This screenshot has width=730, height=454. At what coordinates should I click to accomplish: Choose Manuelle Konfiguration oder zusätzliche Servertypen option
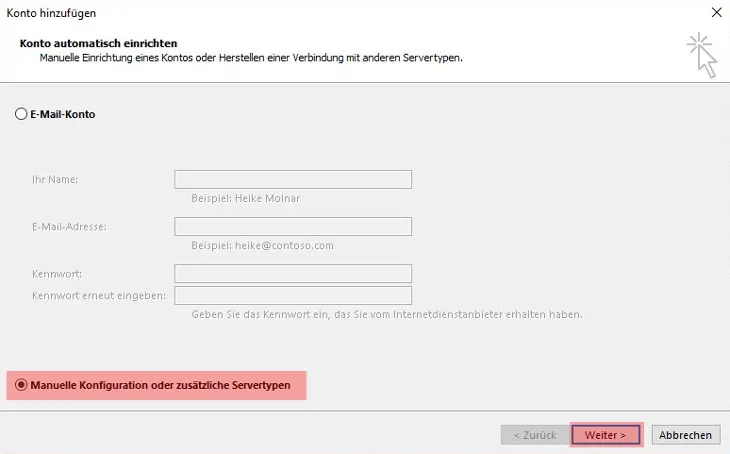(21, 385)
